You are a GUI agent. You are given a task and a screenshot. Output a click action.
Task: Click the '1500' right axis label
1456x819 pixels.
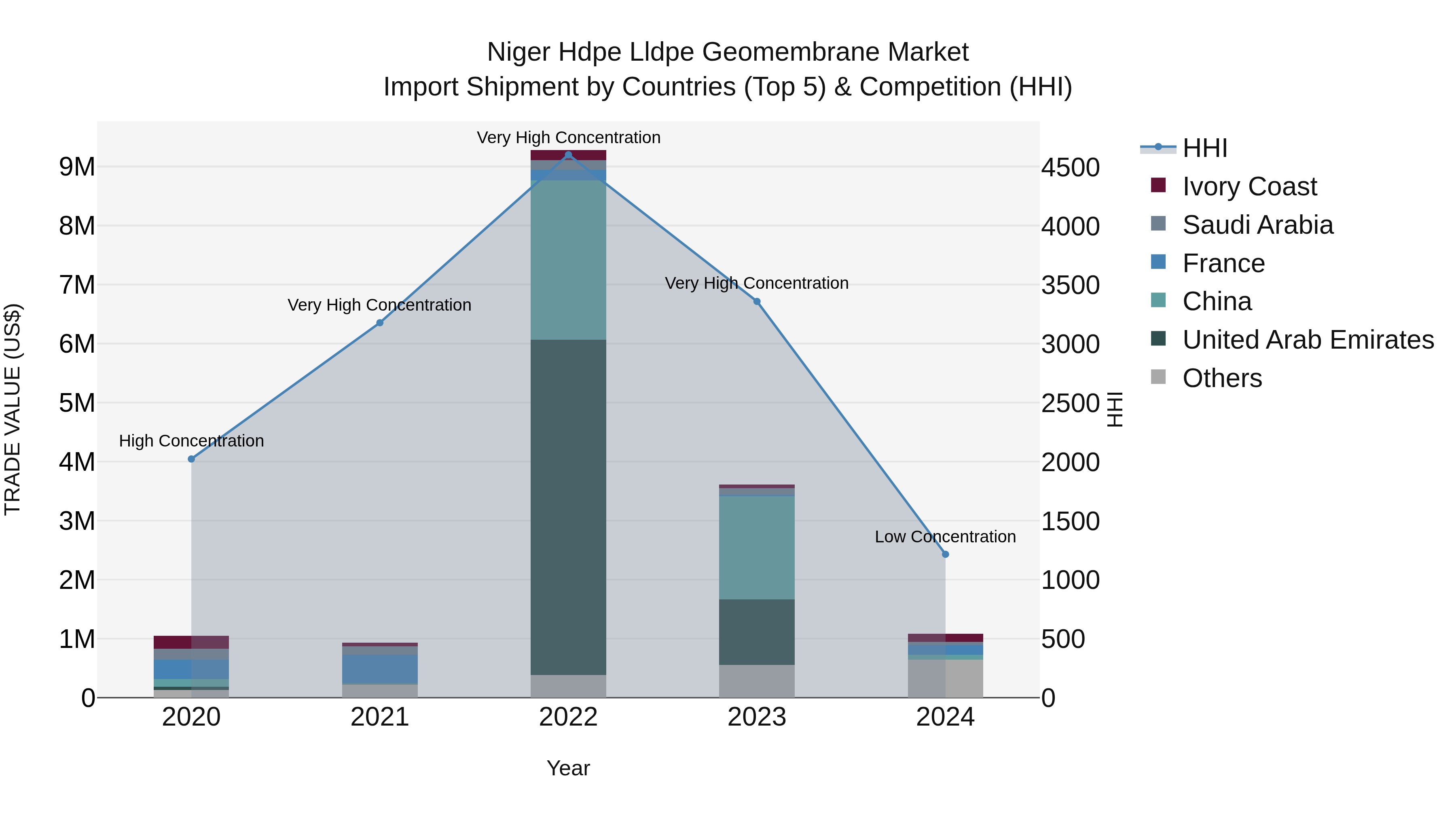[1071, 521]
